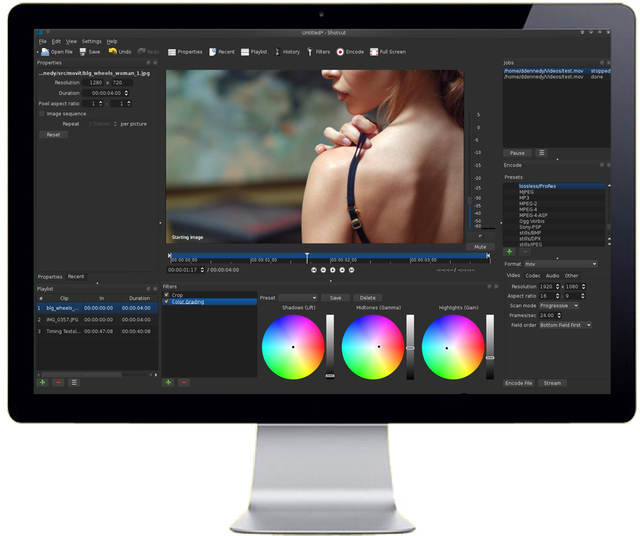Click the Highlights vertical slider handle
640x536 pixels.
(490, 358)
